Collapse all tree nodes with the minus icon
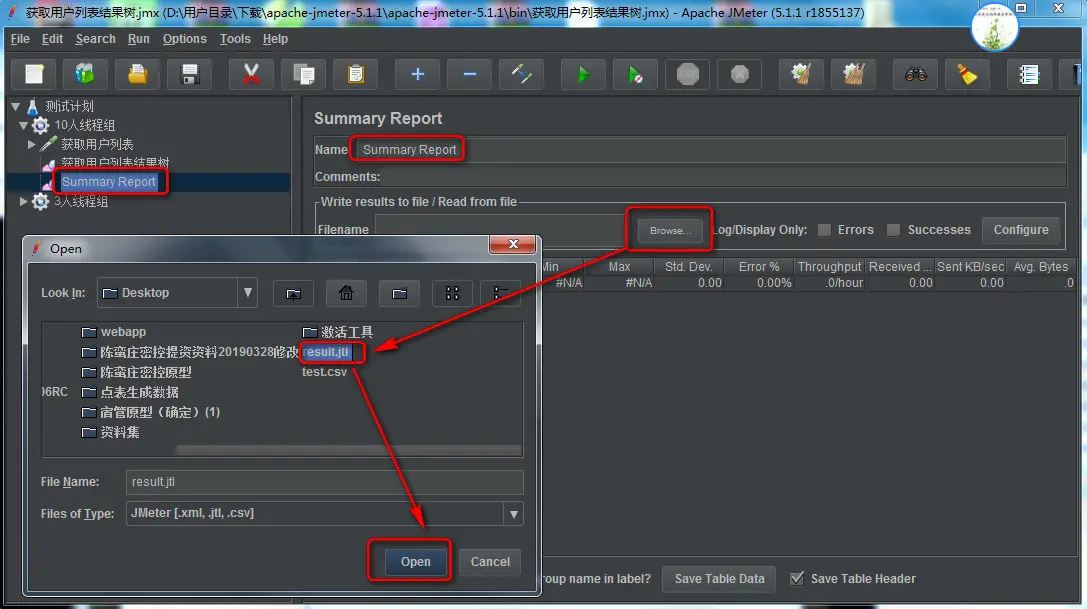1087x609 pixels. click(x=469, y=74)
